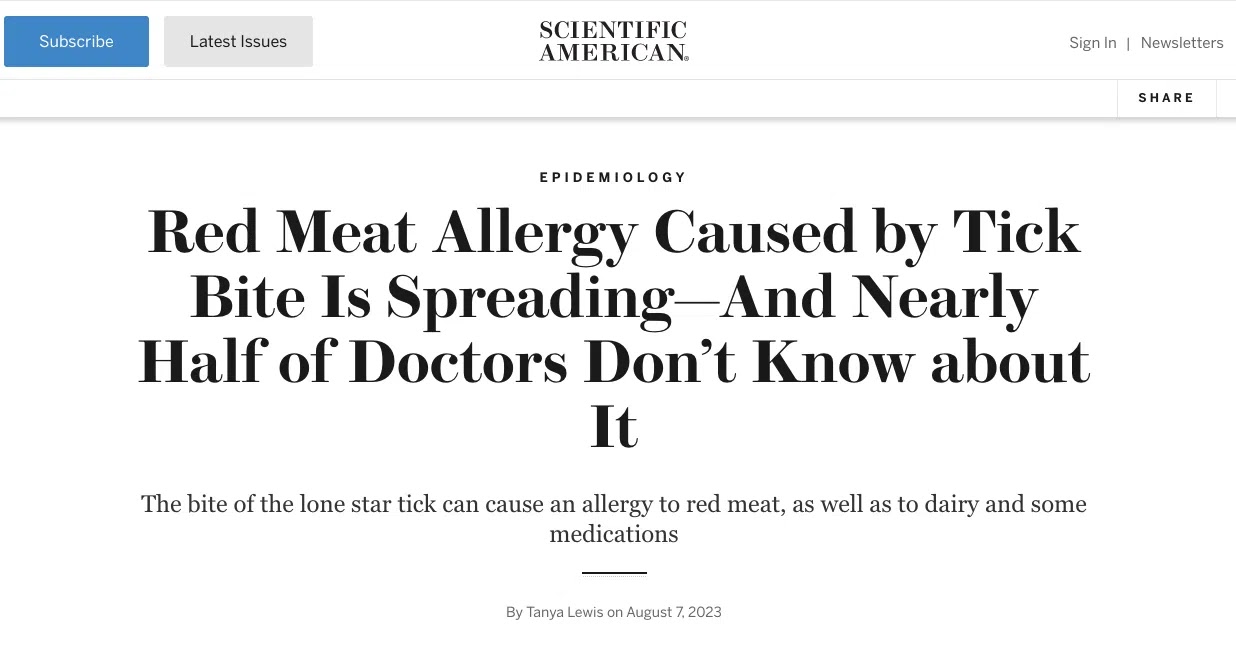Click the article headline's first line
The width and height of the screenshot is (1236, 671).
point(614,232)
